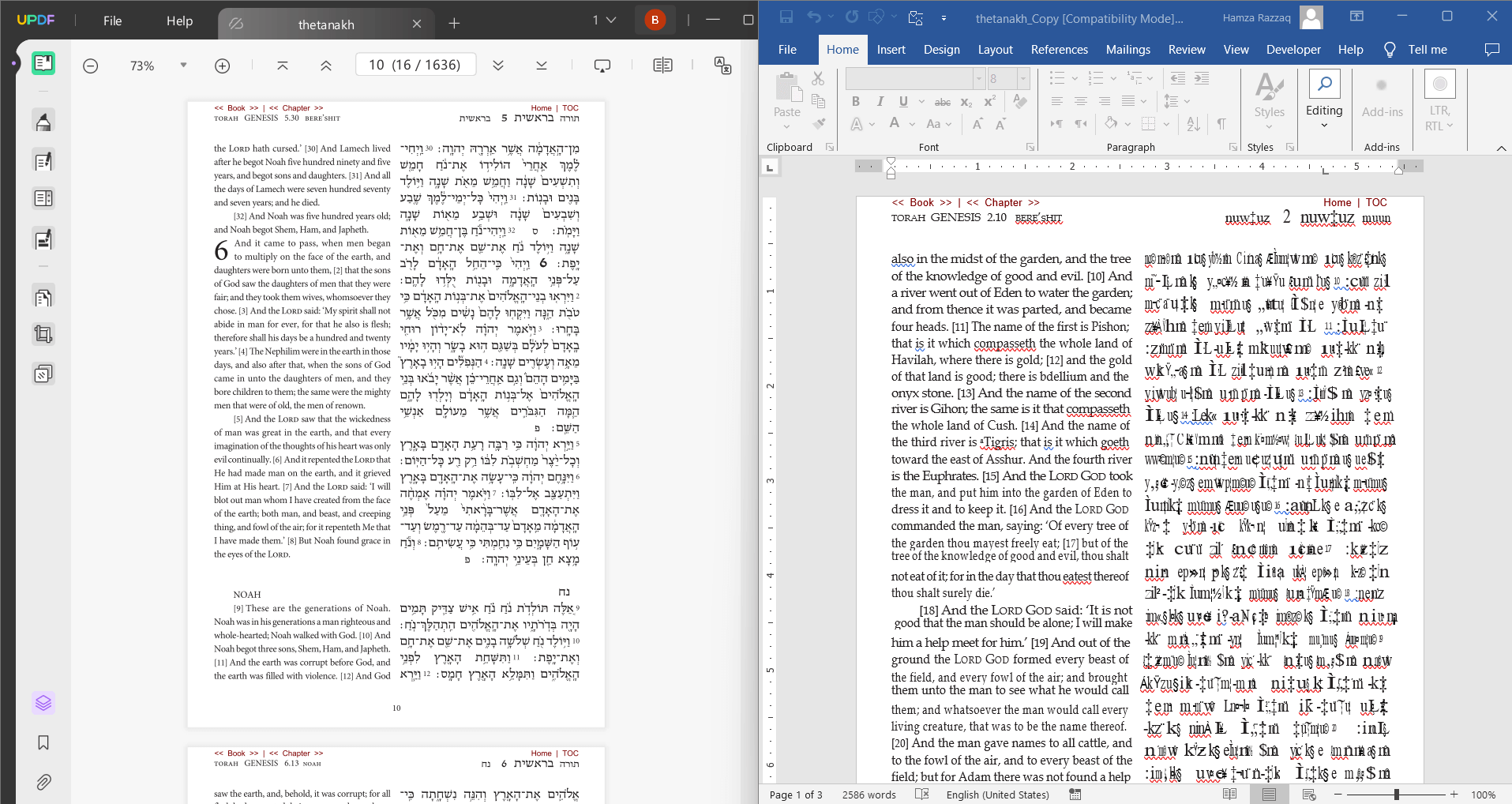Click the purple Organize Pages icon
The image size is (1512, 804).
pyautogui.click(x=43, y=703)
